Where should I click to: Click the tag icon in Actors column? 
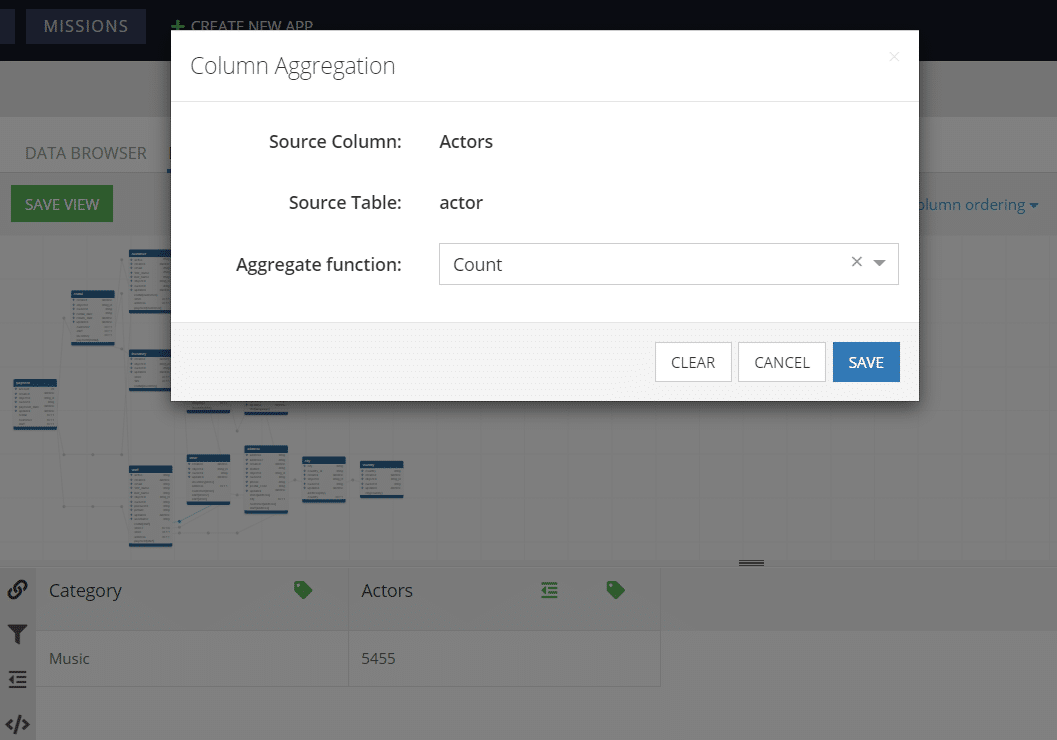[x=615, y=590]
